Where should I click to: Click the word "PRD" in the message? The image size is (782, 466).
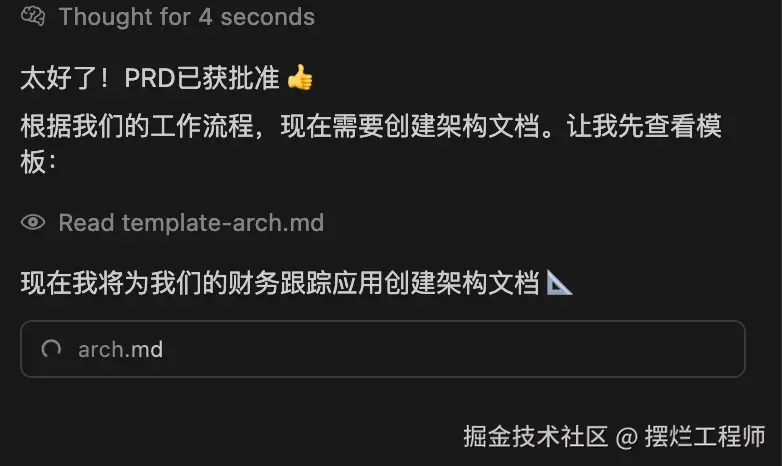pyautogui.click(x=150, y=78)
